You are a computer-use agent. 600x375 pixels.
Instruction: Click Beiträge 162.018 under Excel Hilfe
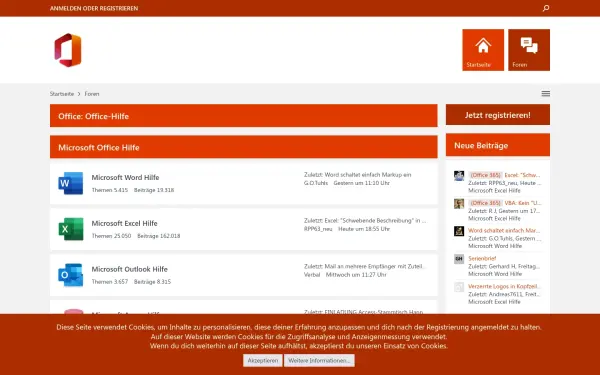pos(158,236)
